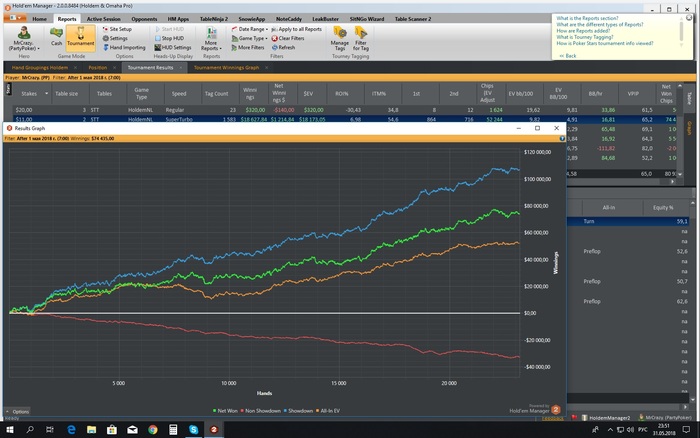
Task: Open Windows notification center
Action: pos(686,430)
